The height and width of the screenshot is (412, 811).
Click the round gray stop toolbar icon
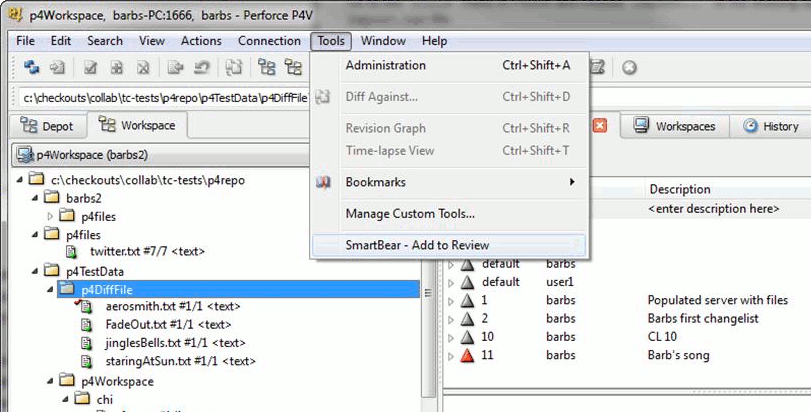pyautogui.click(x=629, y=68)
